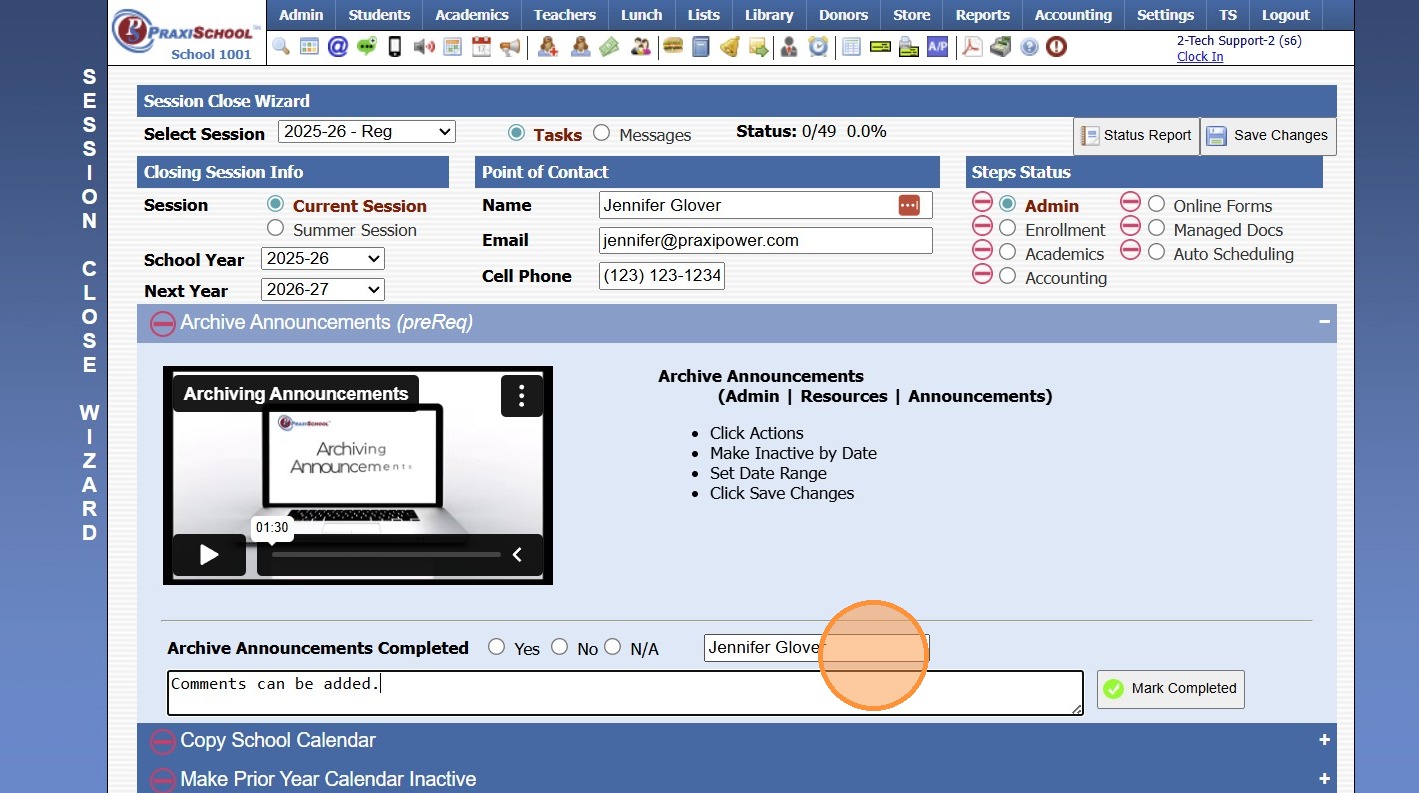Open the colored grid calendar icon
Screen dimensions: 1419x793
click(309, 46)
